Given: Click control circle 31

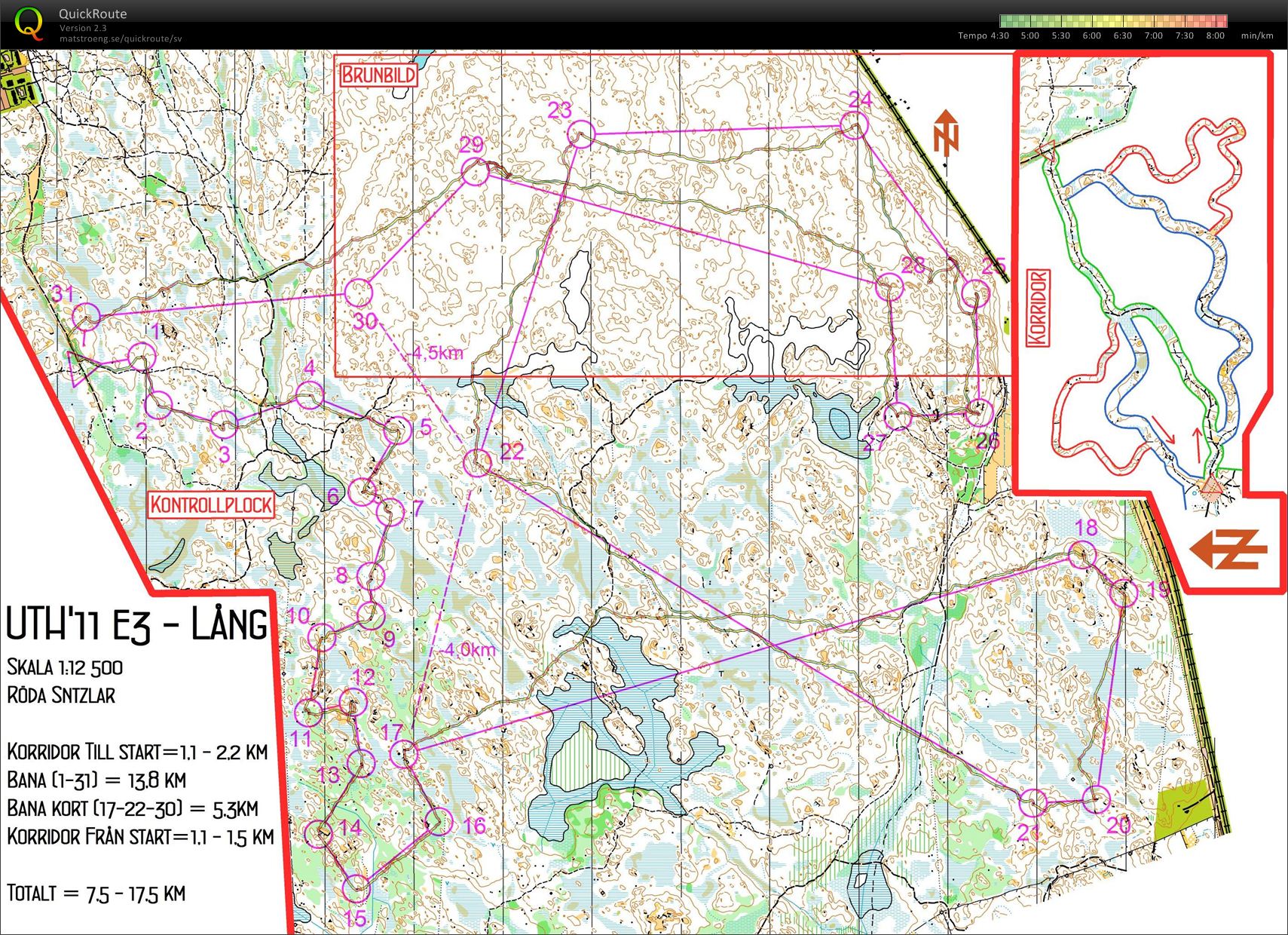Looking at the screenshot, I should click(86, 317).
